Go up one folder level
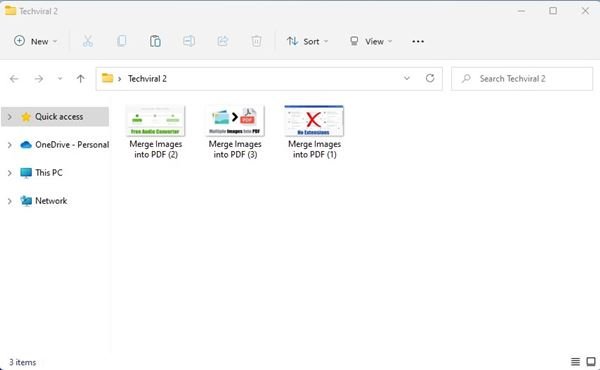Image resolution: width=600 pixels, height=370 pixels. point(80,79)
